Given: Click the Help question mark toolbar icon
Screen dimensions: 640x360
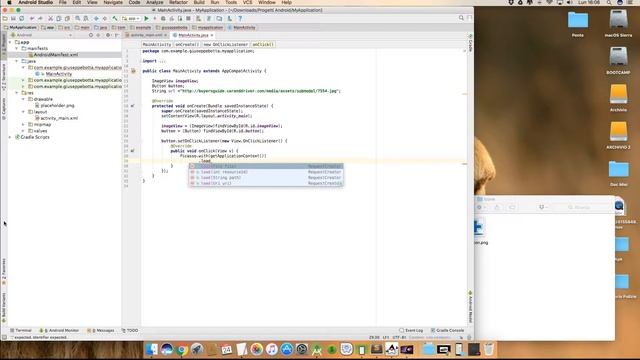Looking at the screenshot, I should point(240,18).
